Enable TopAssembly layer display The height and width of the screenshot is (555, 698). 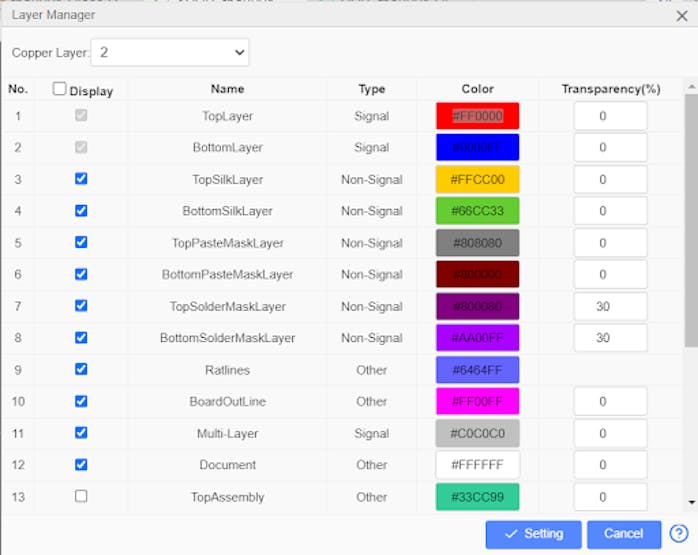pyautogui.click(x=81, y=496)
